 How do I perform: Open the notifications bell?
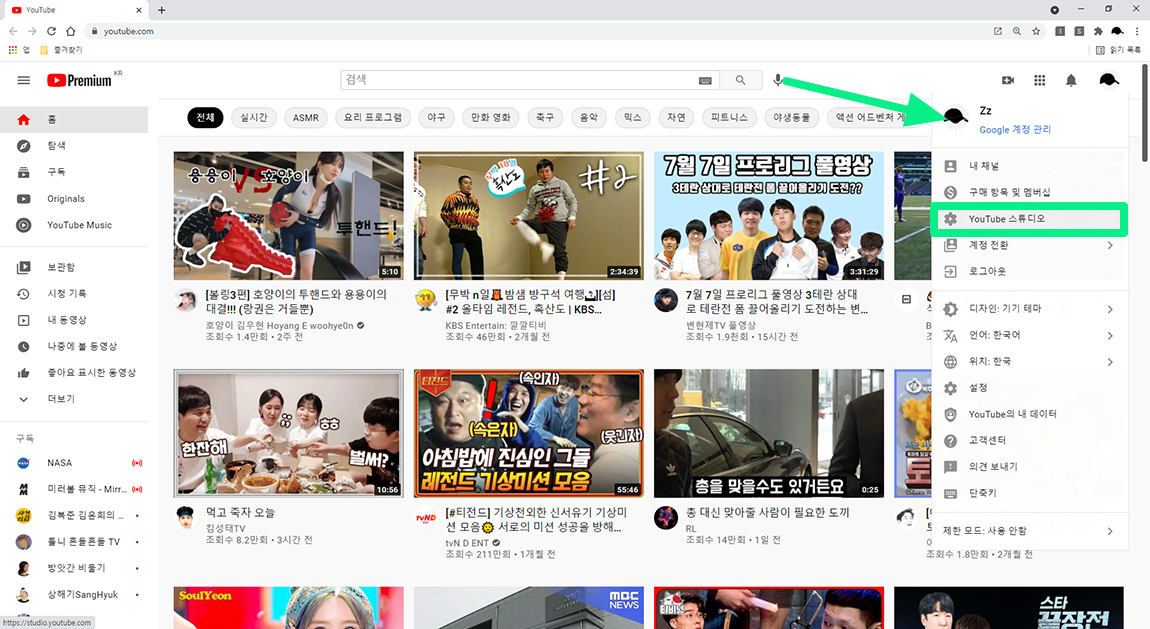[1071, 80]
